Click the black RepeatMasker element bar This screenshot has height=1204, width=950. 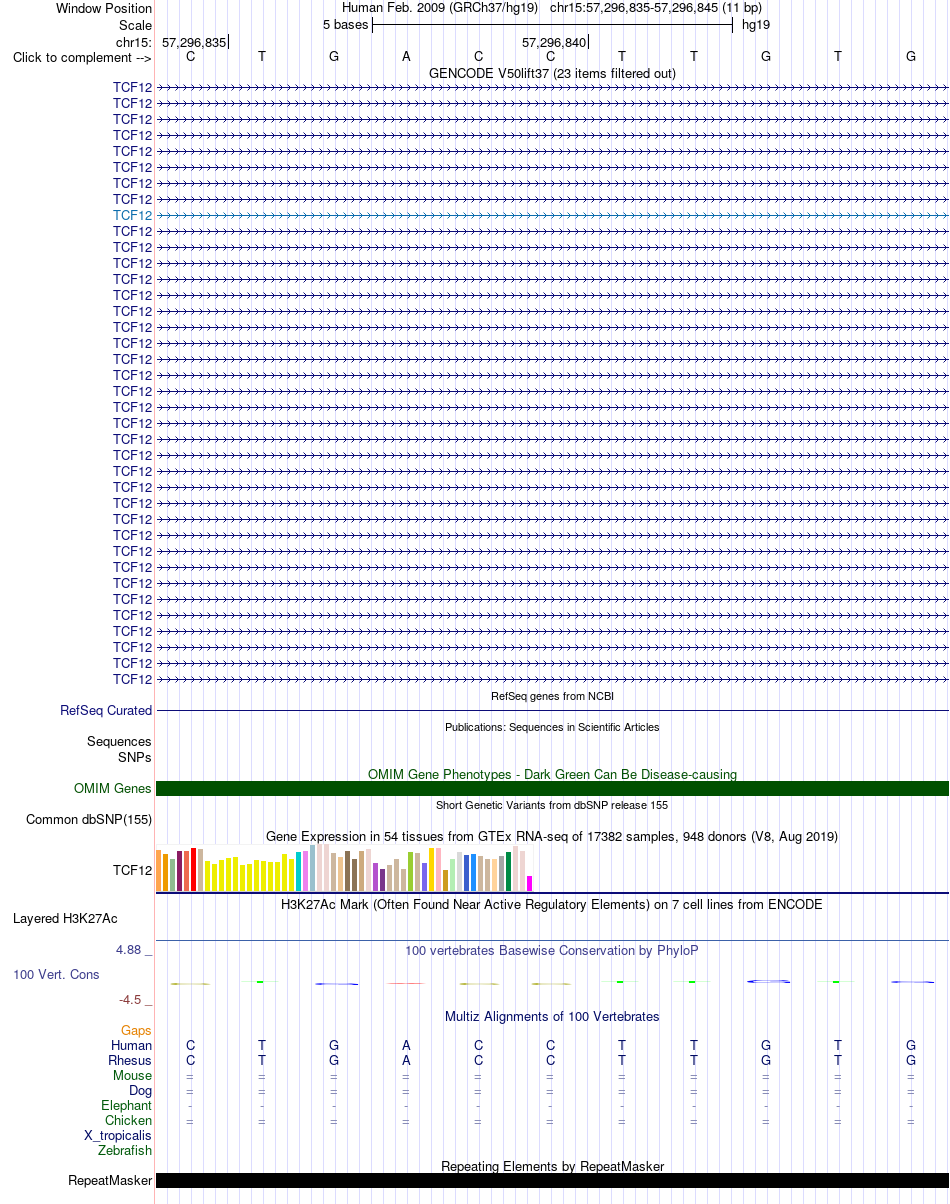point(552,1180)
